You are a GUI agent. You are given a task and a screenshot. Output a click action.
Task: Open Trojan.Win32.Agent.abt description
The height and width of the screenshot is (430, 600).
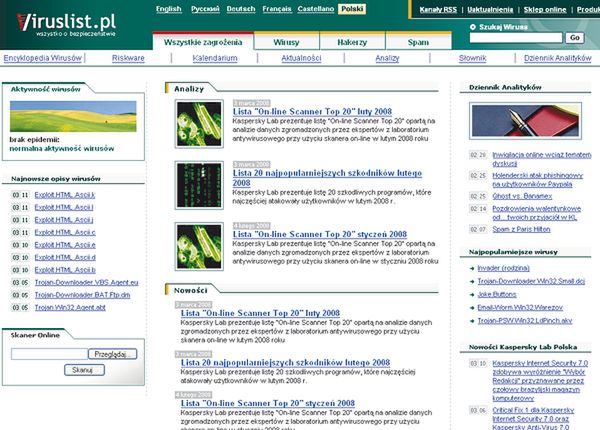coord(70,308)
